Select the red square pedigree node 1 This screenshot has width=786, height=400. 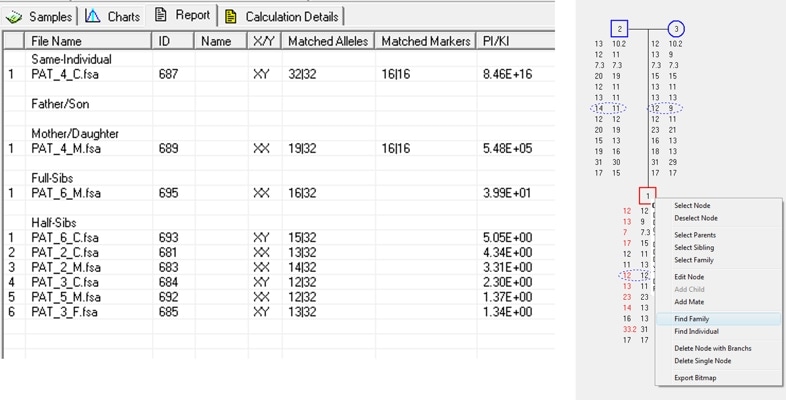tap(648, 195)
